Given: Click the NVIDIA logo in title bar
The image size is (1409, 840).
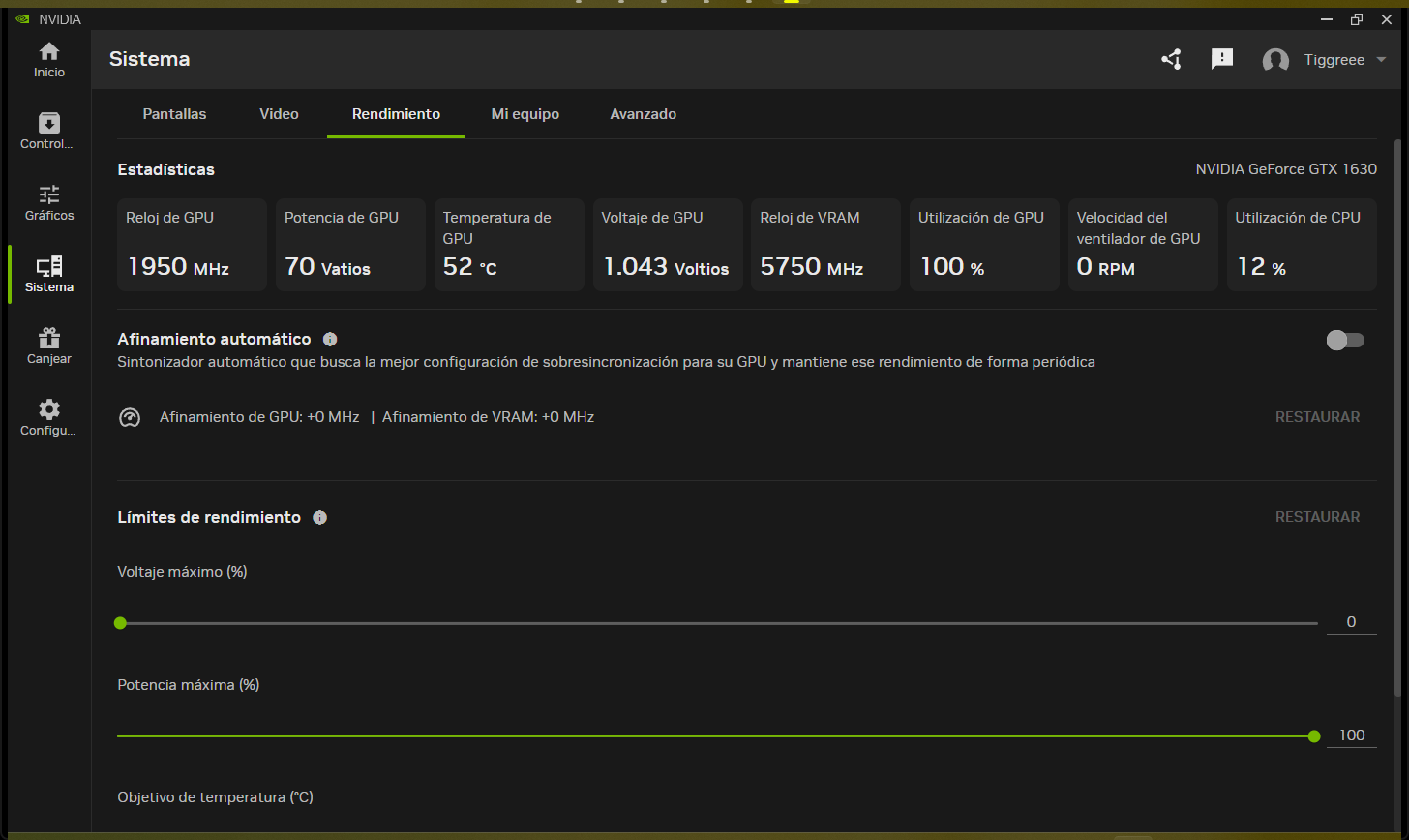Looking at the screenshot, I should pyautogui.click(x=23, y=19).
